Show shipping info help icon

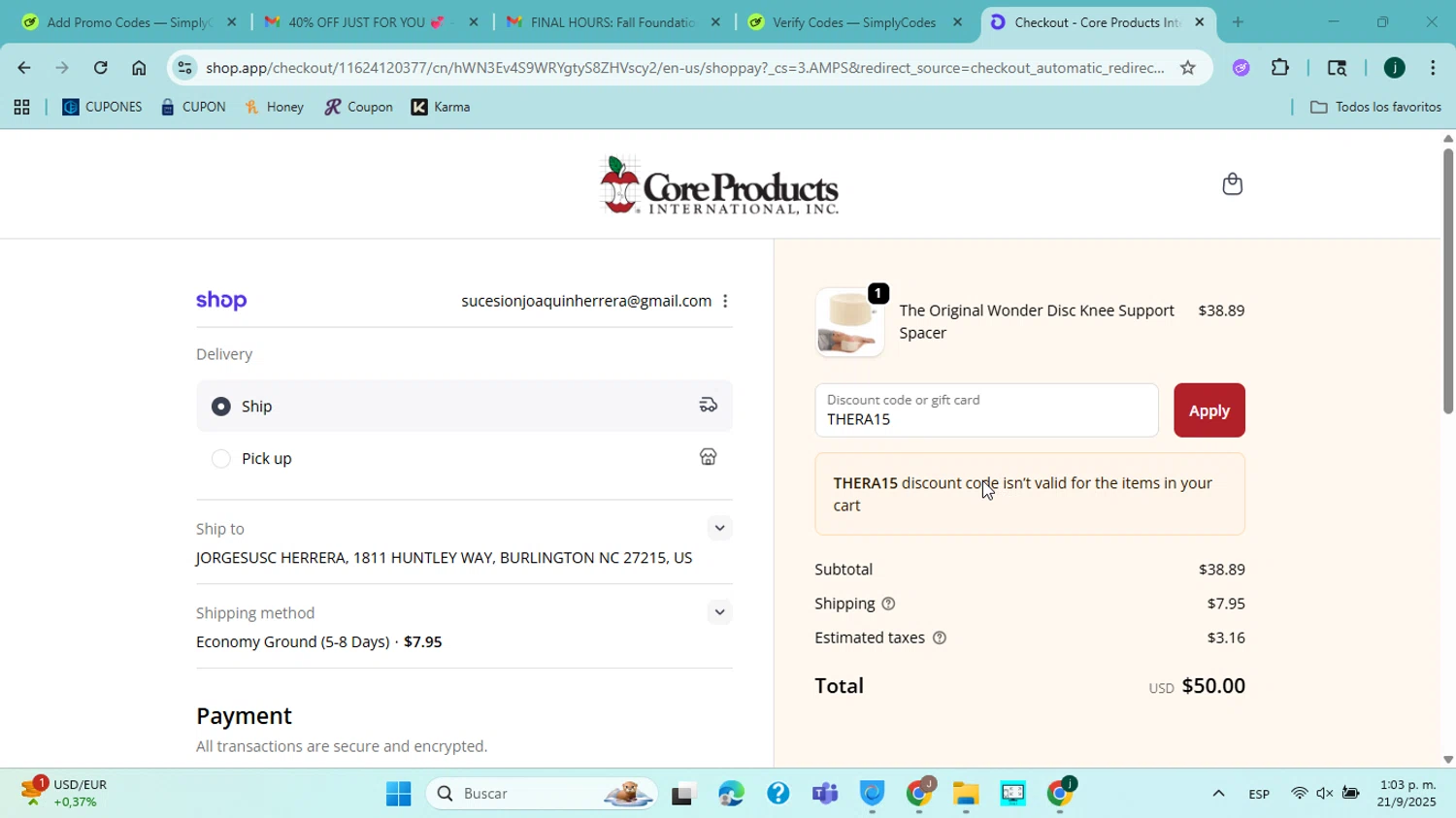tap(888, 604)
